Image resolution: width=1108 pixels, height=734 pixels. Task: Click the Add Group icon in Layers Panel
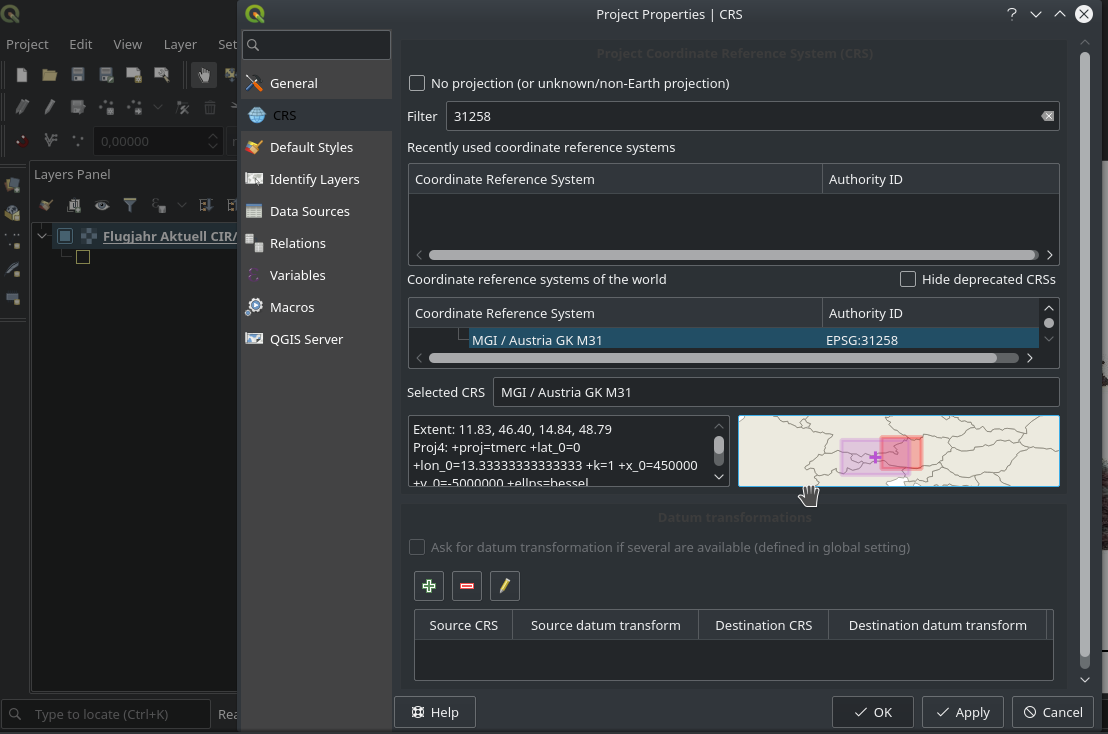(x=73, y=205)
